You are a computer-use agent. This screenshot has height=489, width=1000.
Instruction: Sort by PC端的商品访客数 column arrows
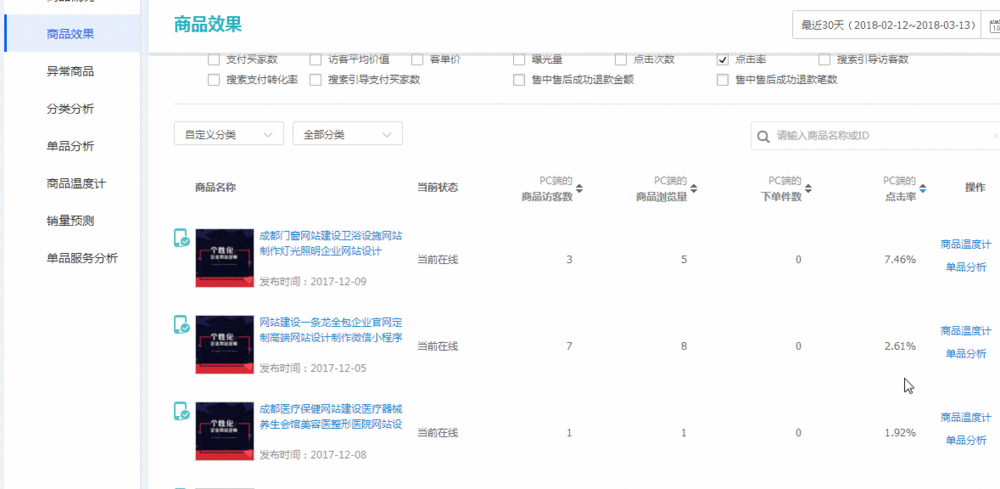579,189
